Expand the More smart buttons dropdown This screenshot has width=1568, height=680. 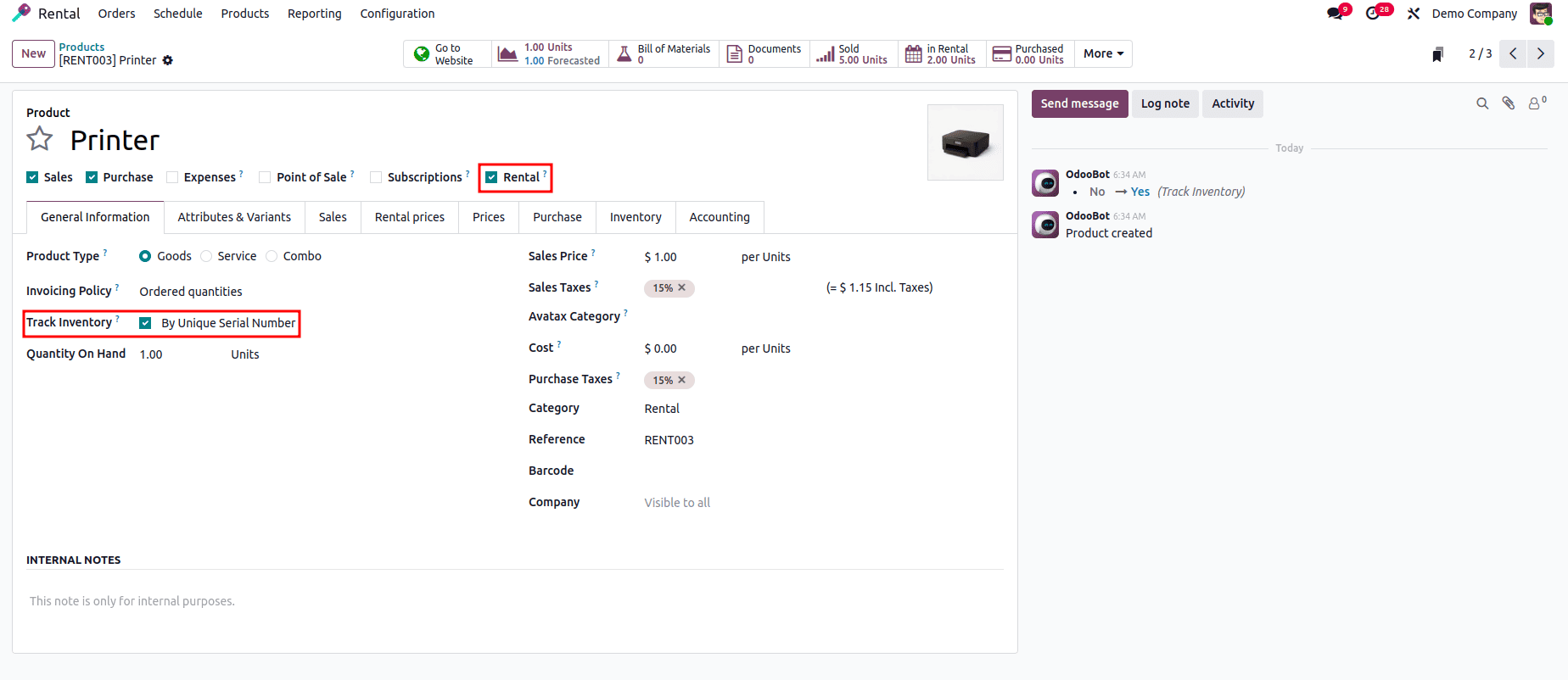click(x=1103, y=53)
